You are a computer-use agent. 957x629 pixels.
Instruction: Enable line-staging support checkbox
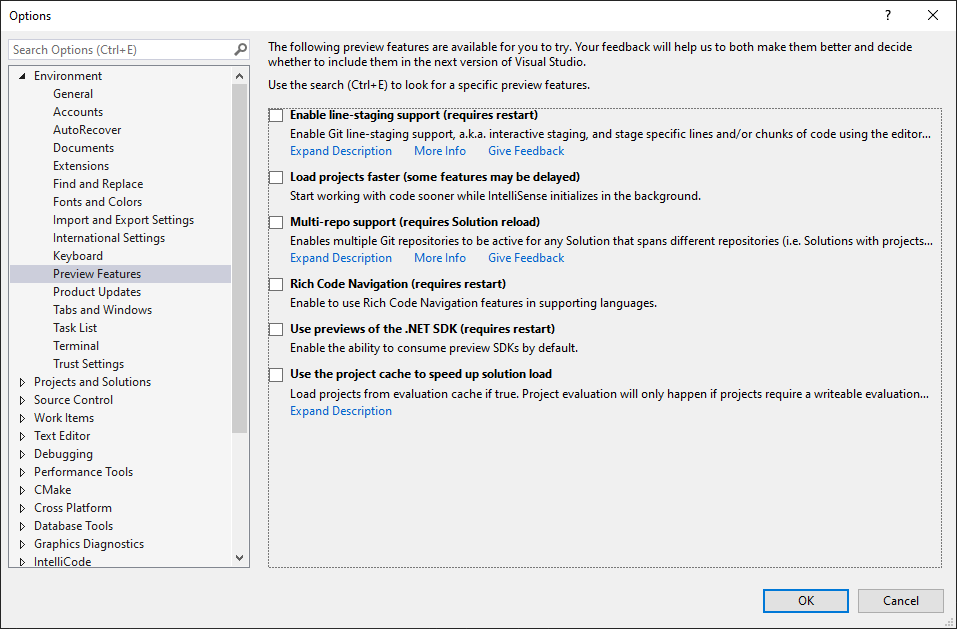pyautogui.click(x=276, y=115)
